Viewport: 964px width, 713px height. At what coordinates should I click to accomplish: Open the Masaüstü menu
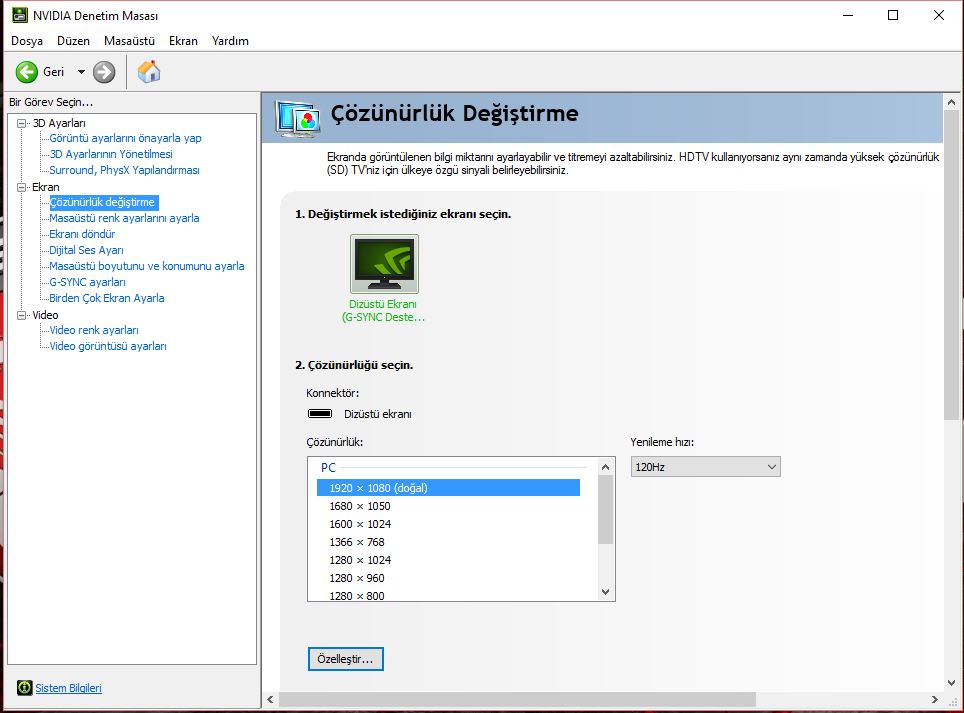tap(129, 41)
